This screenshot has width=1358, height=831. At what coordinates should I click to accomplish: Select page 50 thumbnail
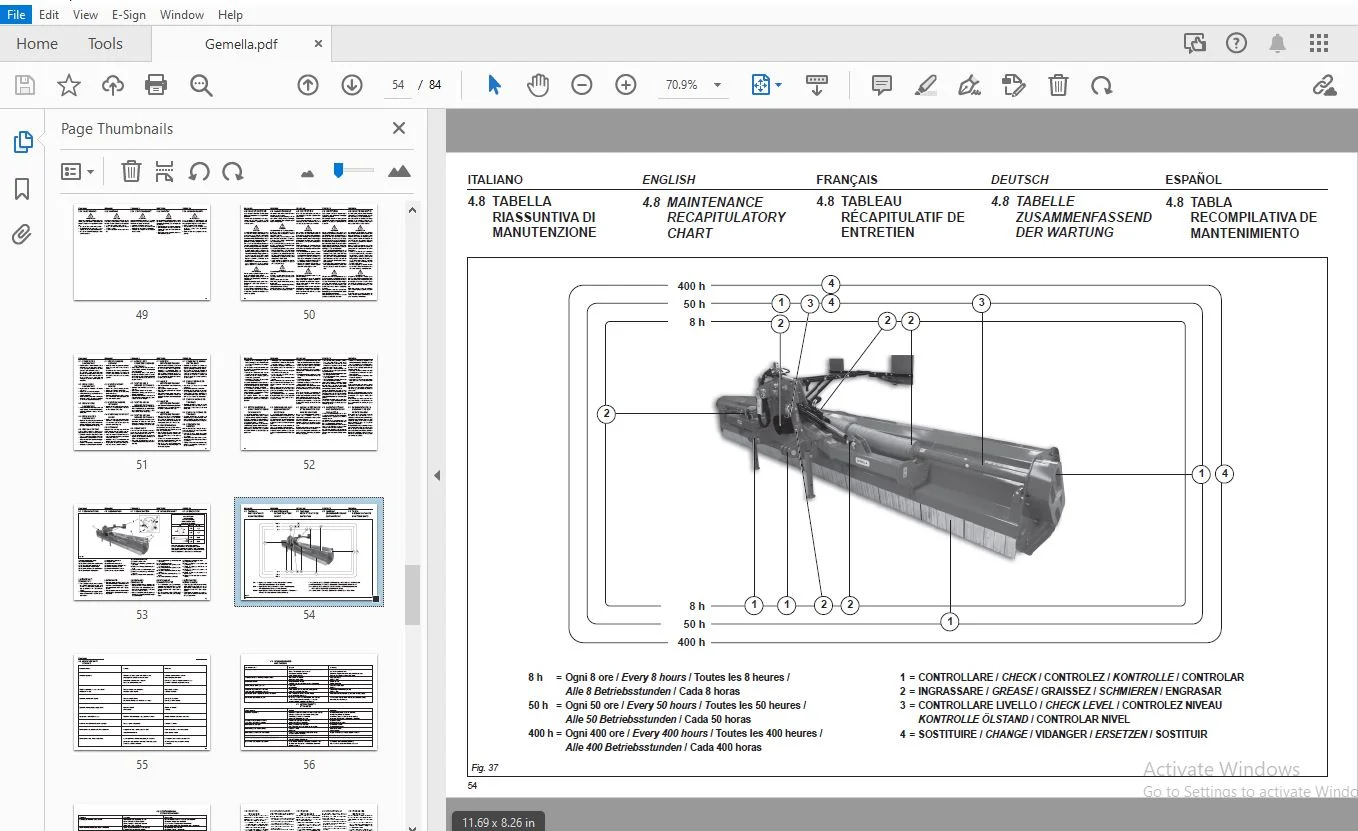pos(309,254)
